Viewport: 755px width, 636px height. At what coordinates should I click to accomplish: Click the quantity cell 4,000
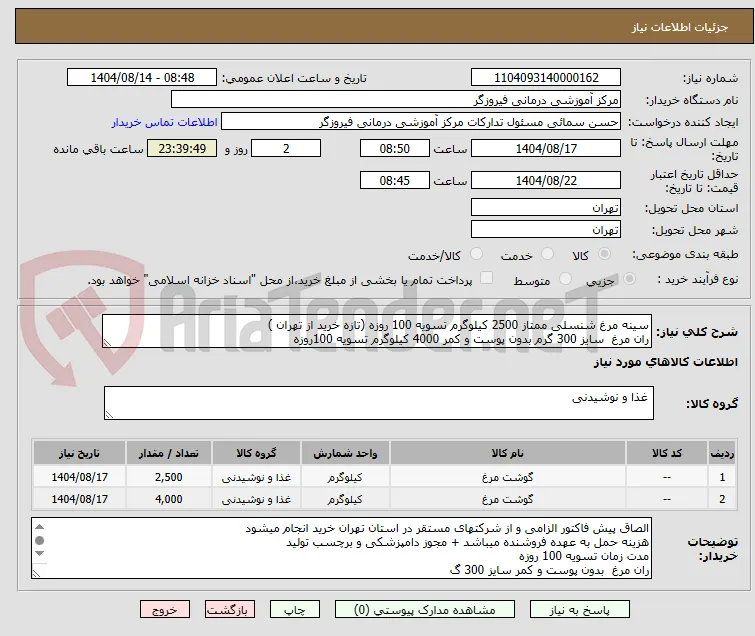click(x=169, y=499)
